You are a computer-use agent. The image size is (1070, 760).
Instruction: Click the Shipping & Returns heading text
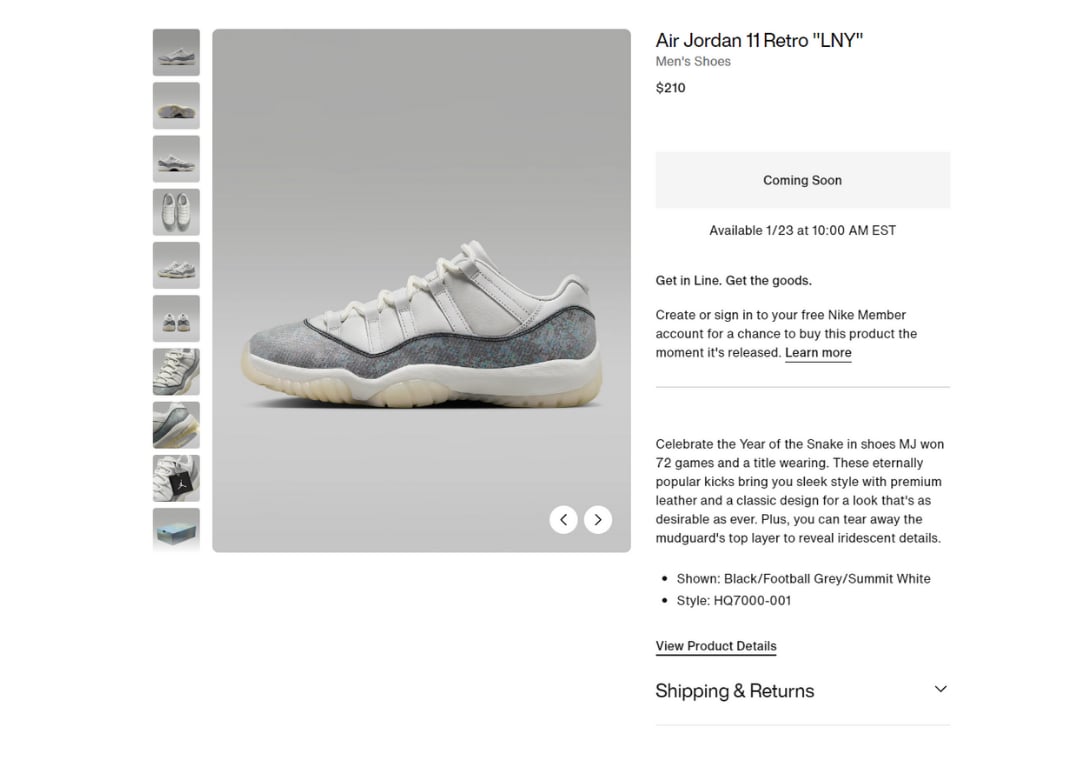pos(735,691)
